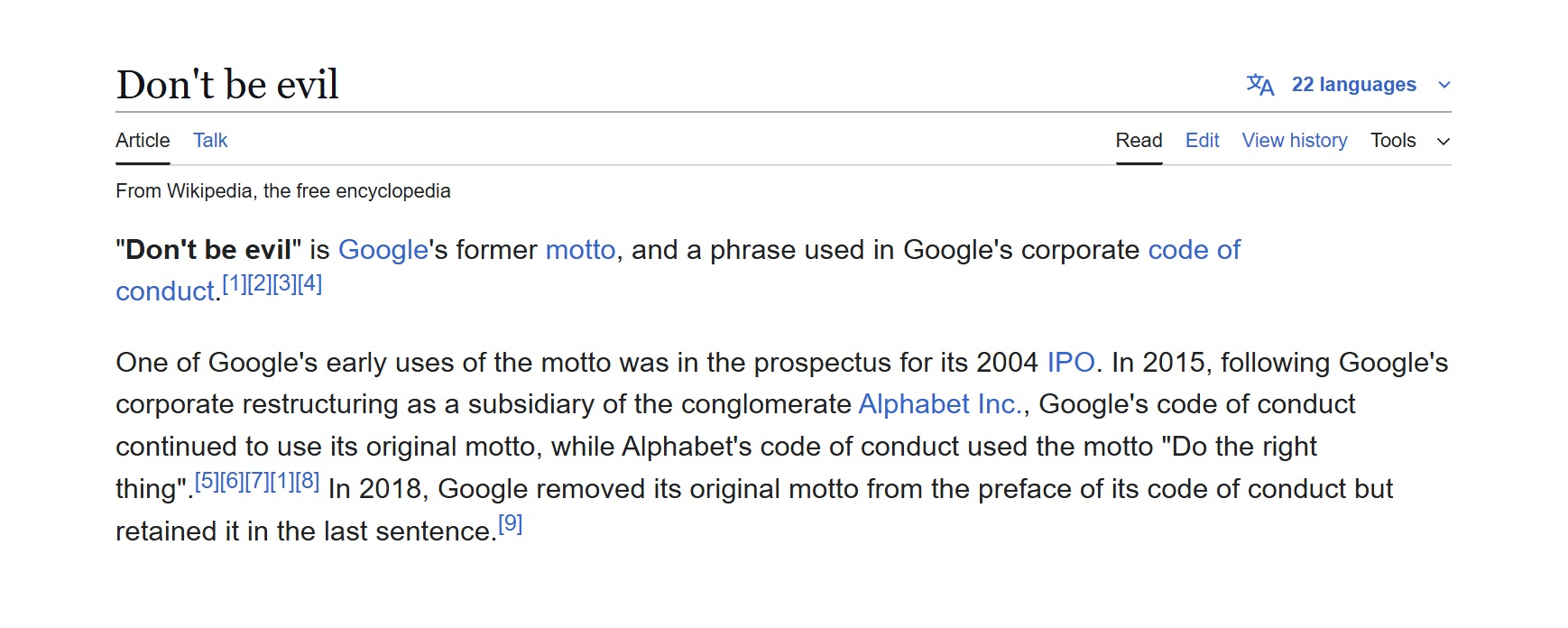Jump to citation reference [2]
Image resolution: width=1568 pixels, height=628 pixels.
point(260,283)
